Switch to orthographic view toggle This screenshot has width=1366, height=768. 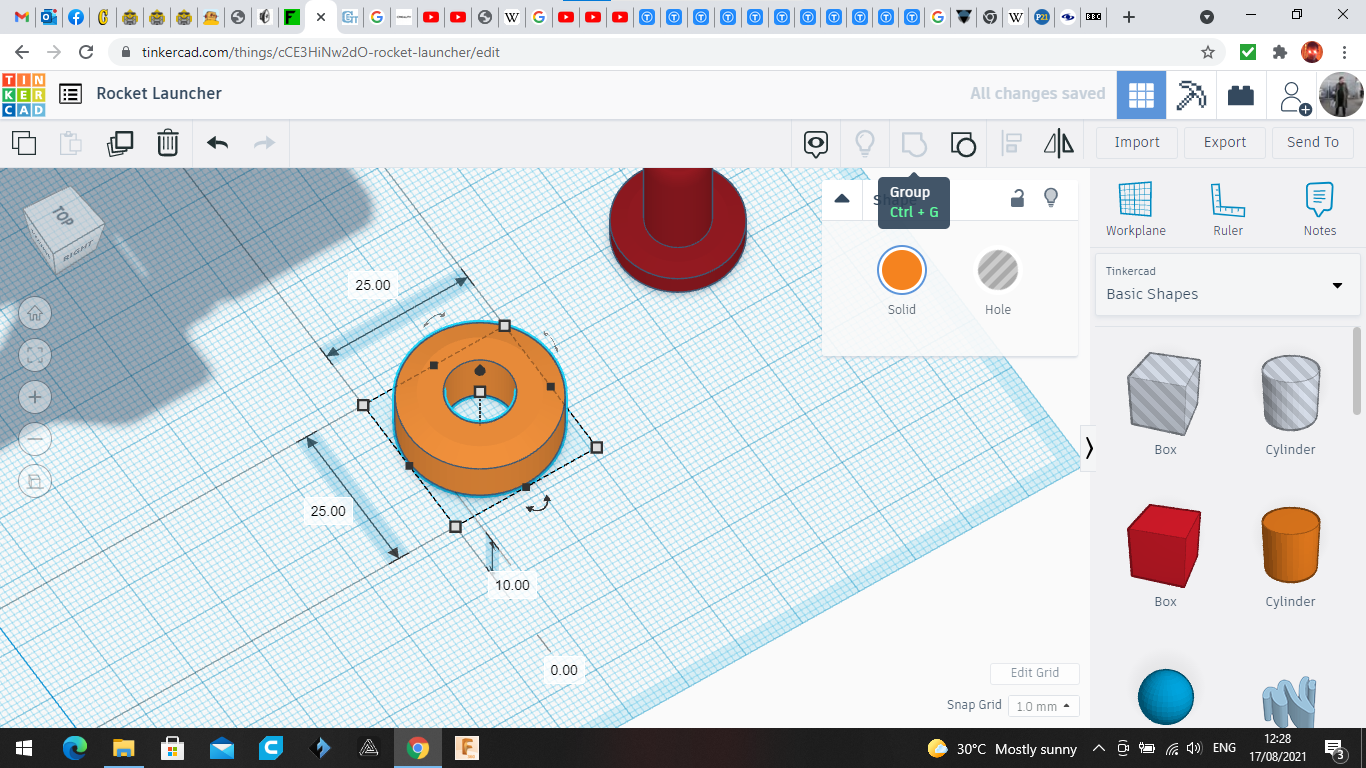(35, 481)
